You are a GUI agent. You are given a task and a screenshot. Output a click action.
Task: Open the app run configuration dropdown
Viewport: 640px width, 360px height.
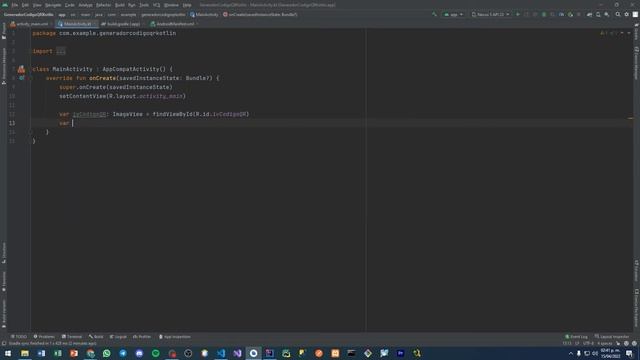click(453, 14)
